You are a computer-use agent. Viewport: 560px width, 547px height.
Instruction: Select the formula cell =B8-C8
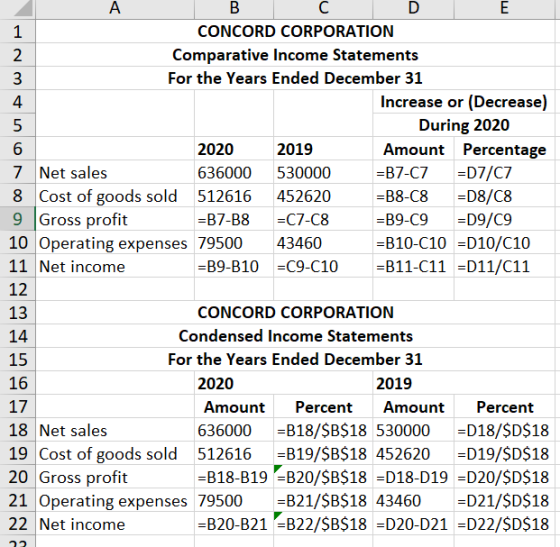click(x=414, y=196)
